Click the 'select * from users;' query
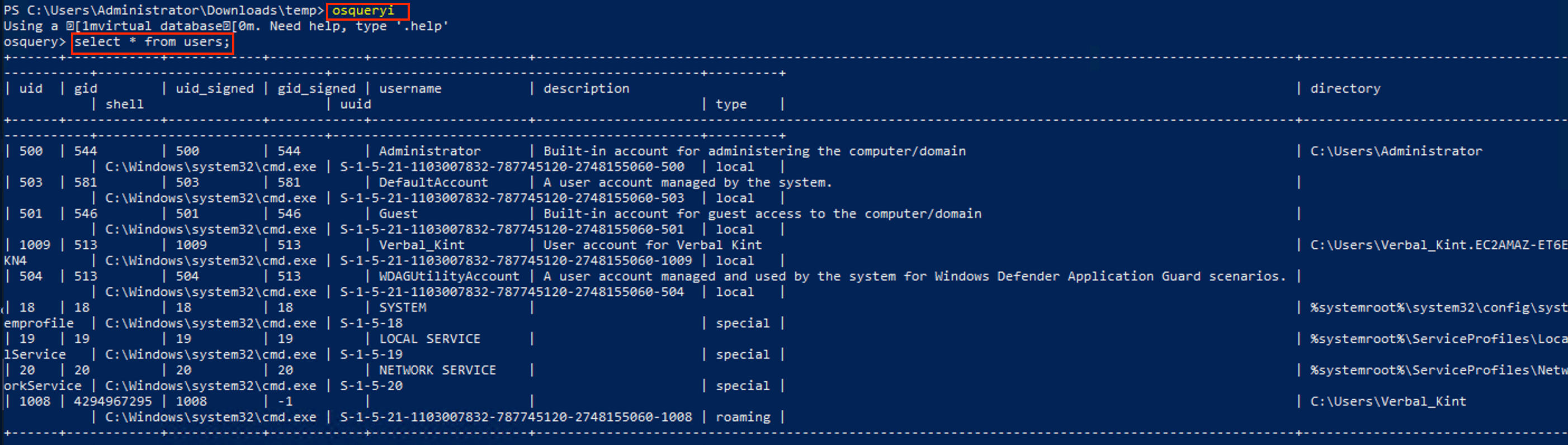1568x445 pixels. point(152,42)
